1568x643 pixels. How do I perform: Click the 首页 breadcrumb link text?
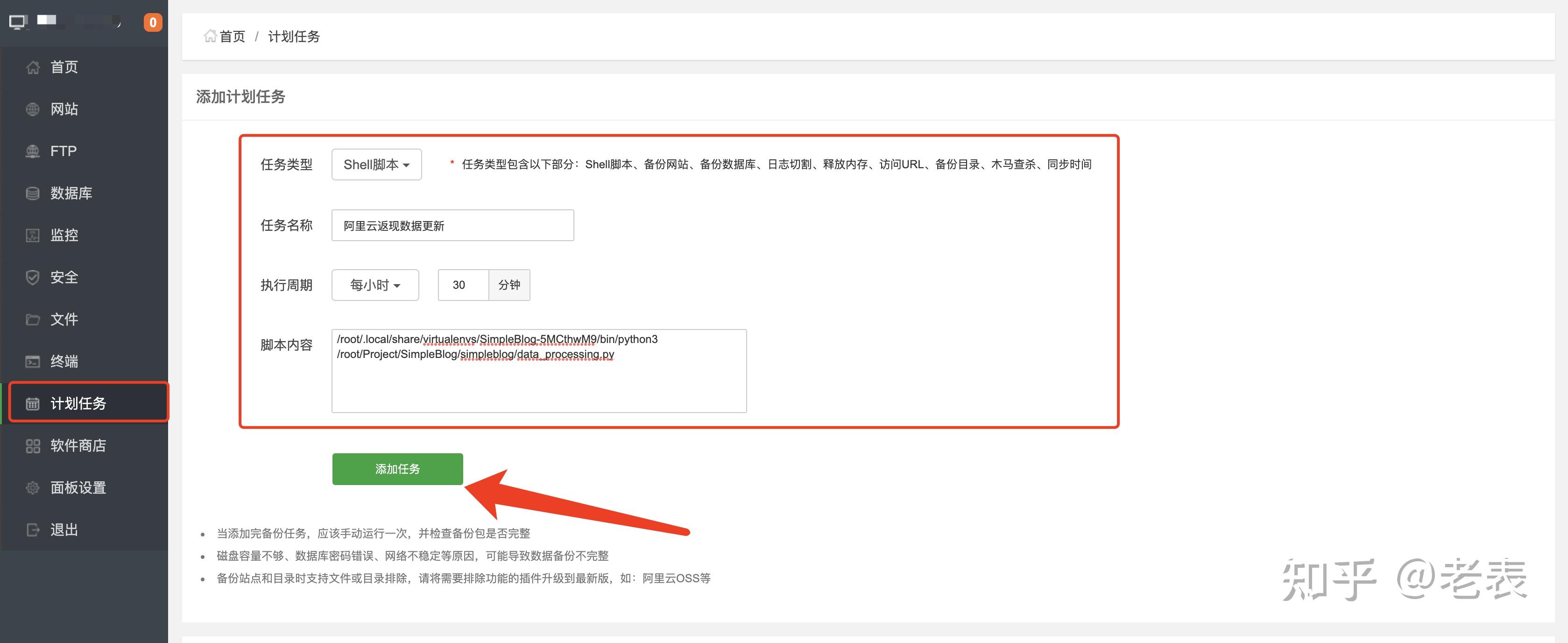point(232,36)
